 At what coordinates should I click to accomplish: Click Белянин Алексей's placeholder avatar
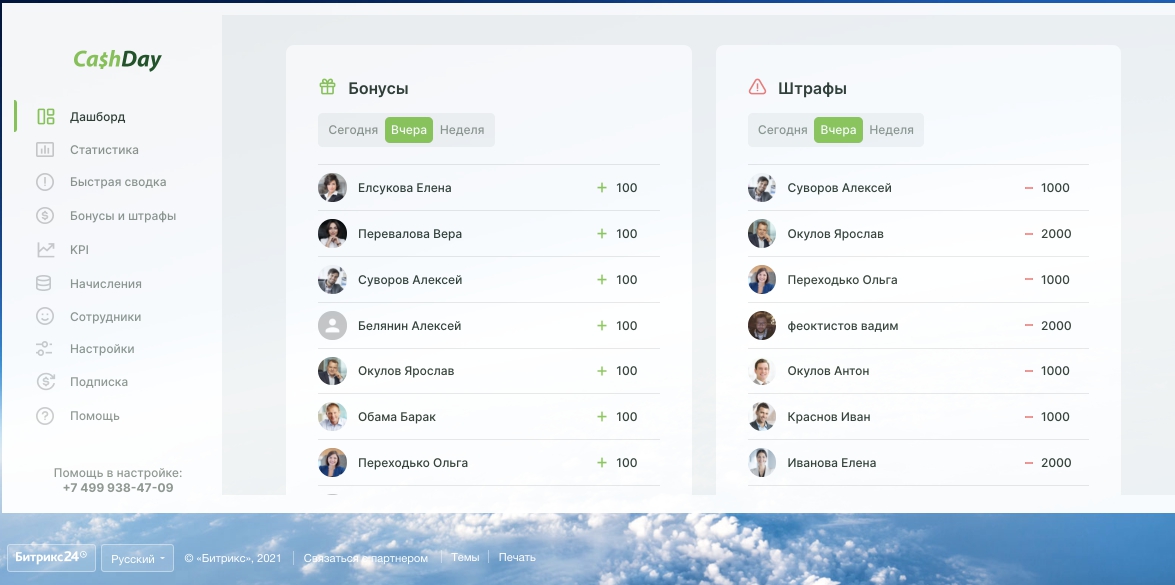pyautogui.click(x=332, y=326)
